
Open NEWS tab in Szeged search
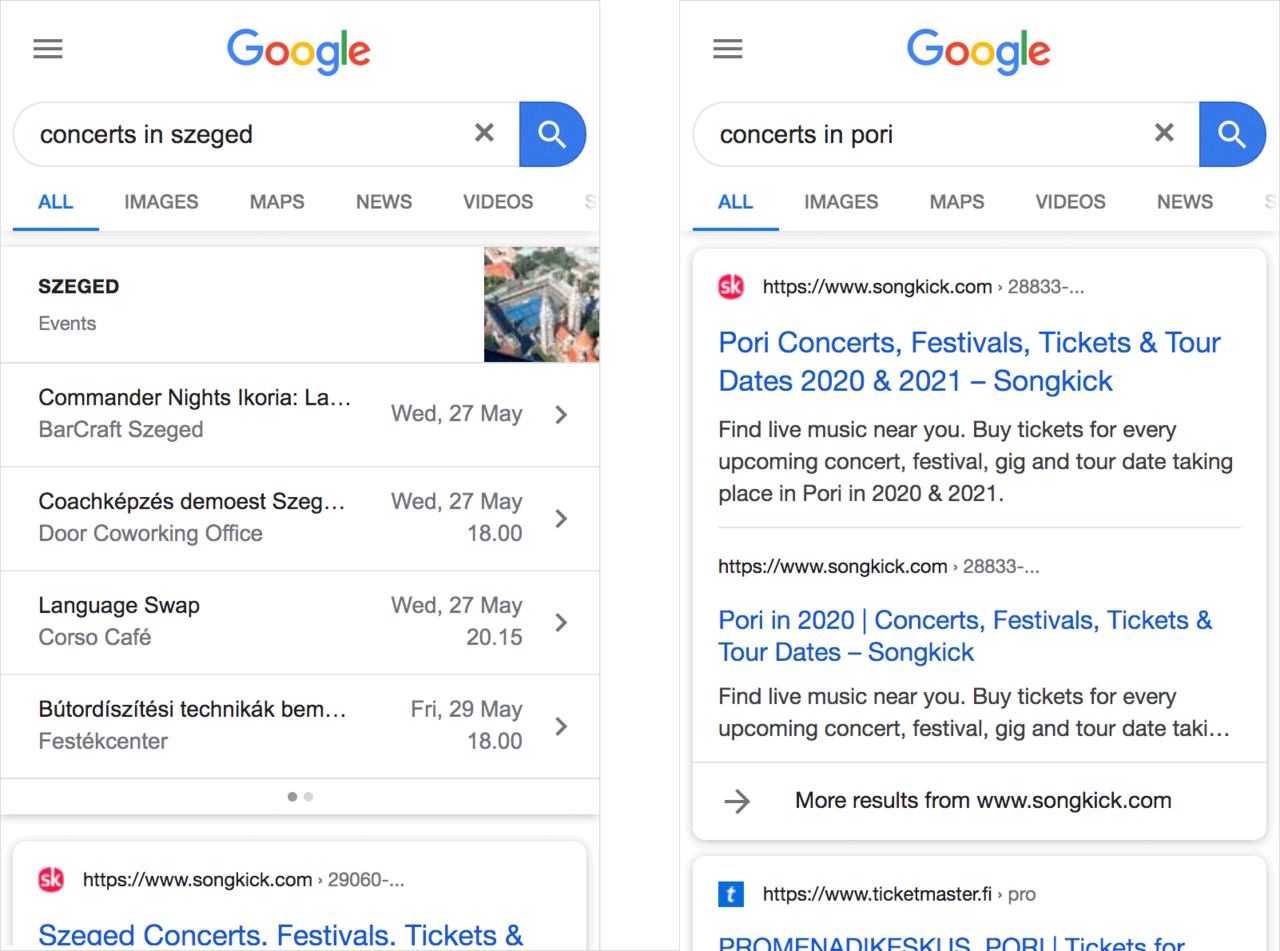(384, 202)
